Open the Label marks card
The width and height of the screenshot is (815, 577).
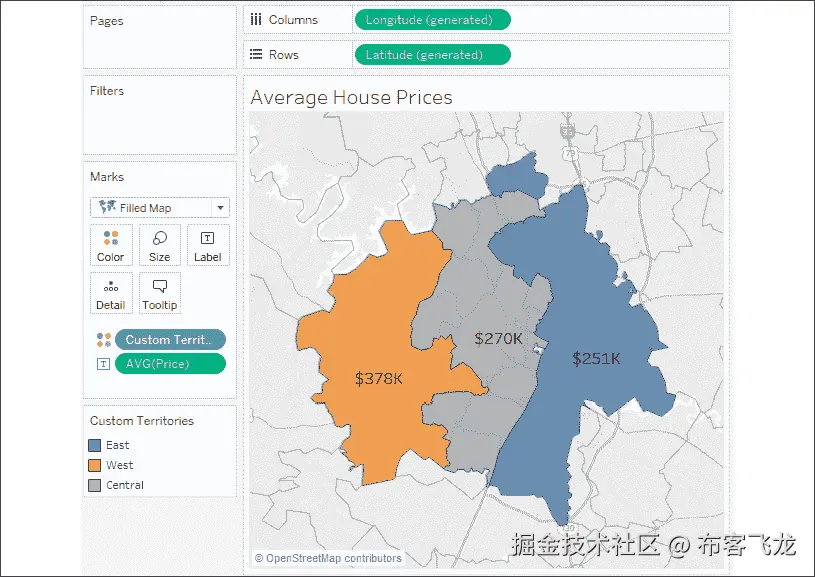[208, 245]
